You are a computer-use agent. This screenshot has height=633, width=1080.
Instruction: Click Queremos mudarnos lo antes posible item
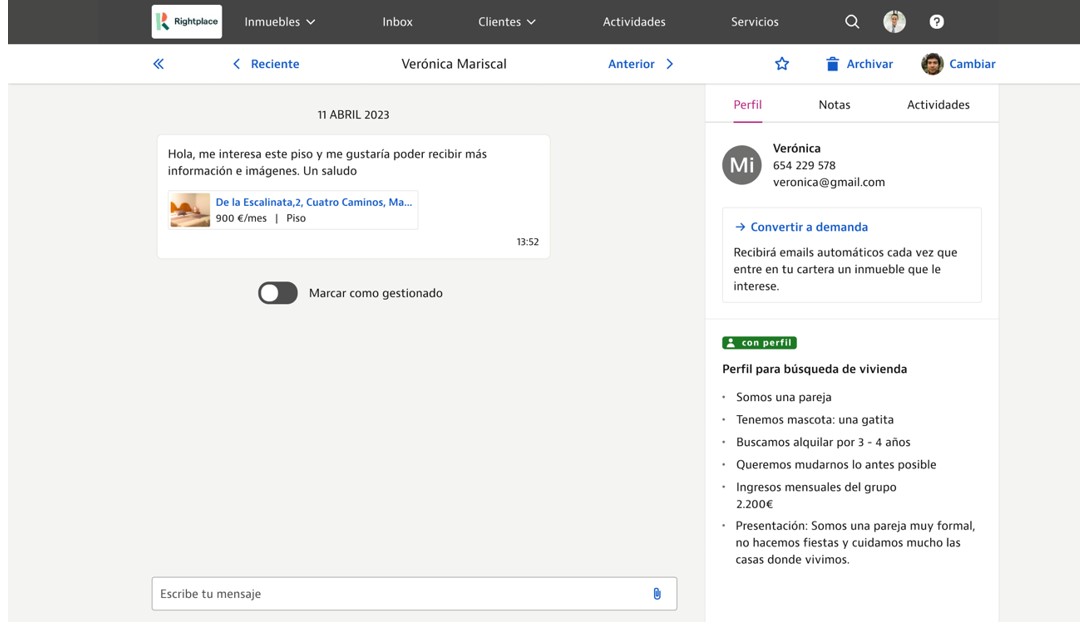[x=835, y=464]
